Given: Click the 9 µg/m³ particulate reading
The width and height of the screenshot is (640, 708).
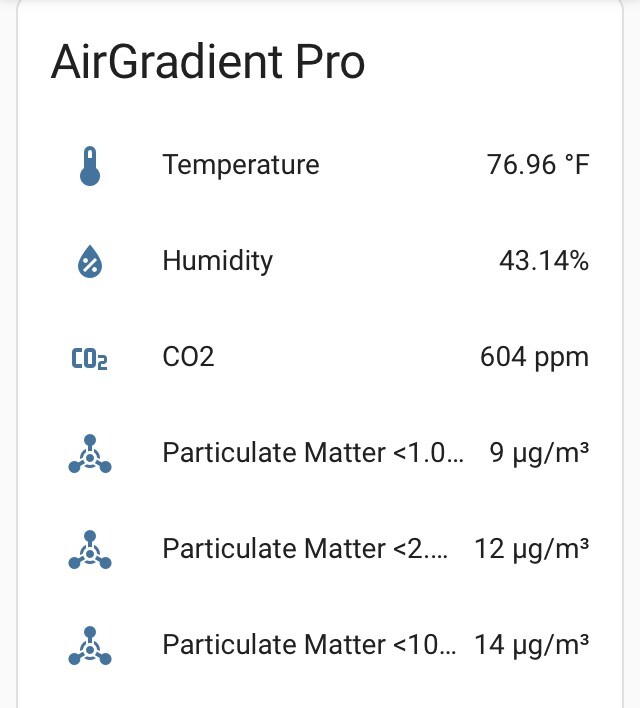Looking at the screenshot, I should [539, 453].
